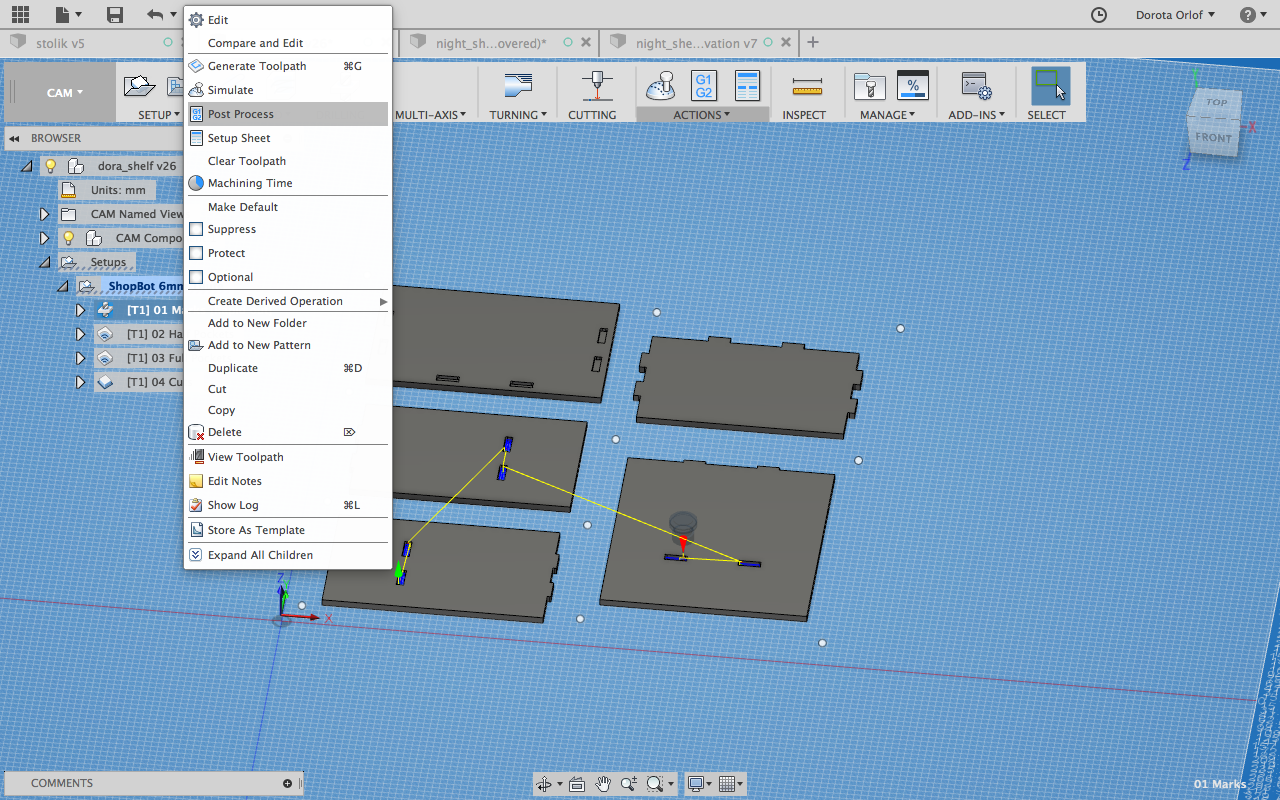The height and width of the screenshot is (800, 1280).
Task: Choose Post Process from the context menu
Action: pyautogui.click(x=241, y=114)
